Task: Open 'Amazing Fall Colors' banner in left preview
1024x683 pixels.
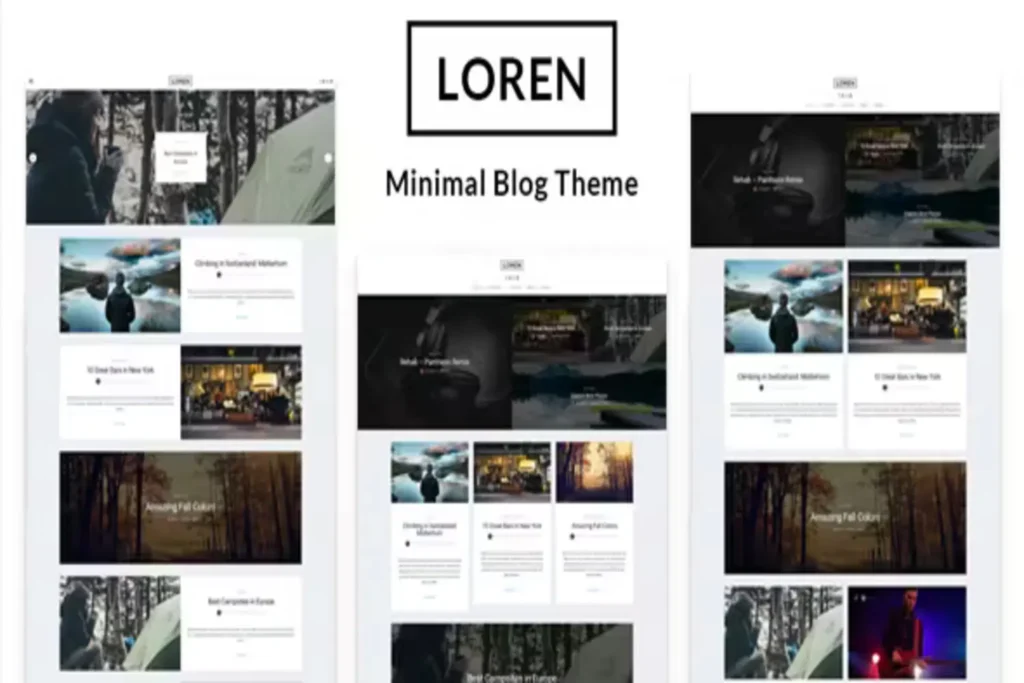Action: (x=180, y=507)
